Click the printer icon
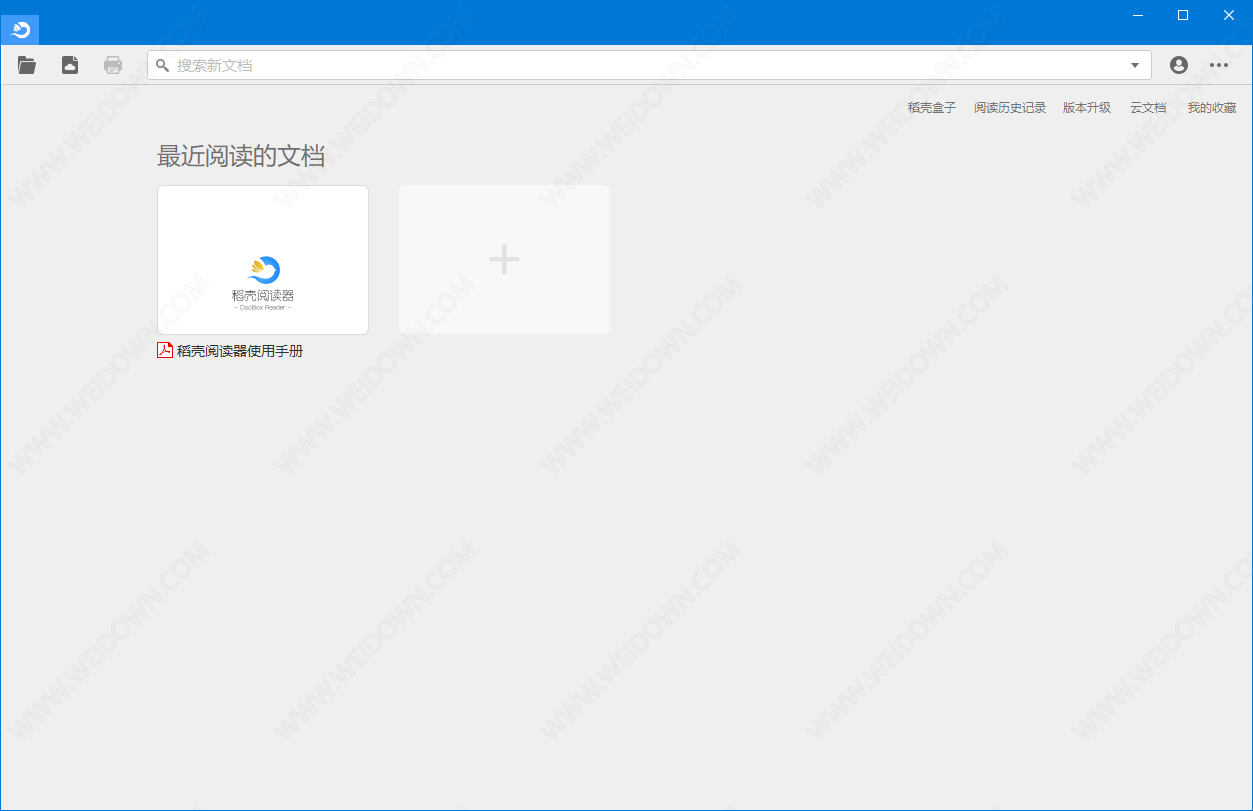The width and height of the screenshot is (1253, 811). (113, 65)
